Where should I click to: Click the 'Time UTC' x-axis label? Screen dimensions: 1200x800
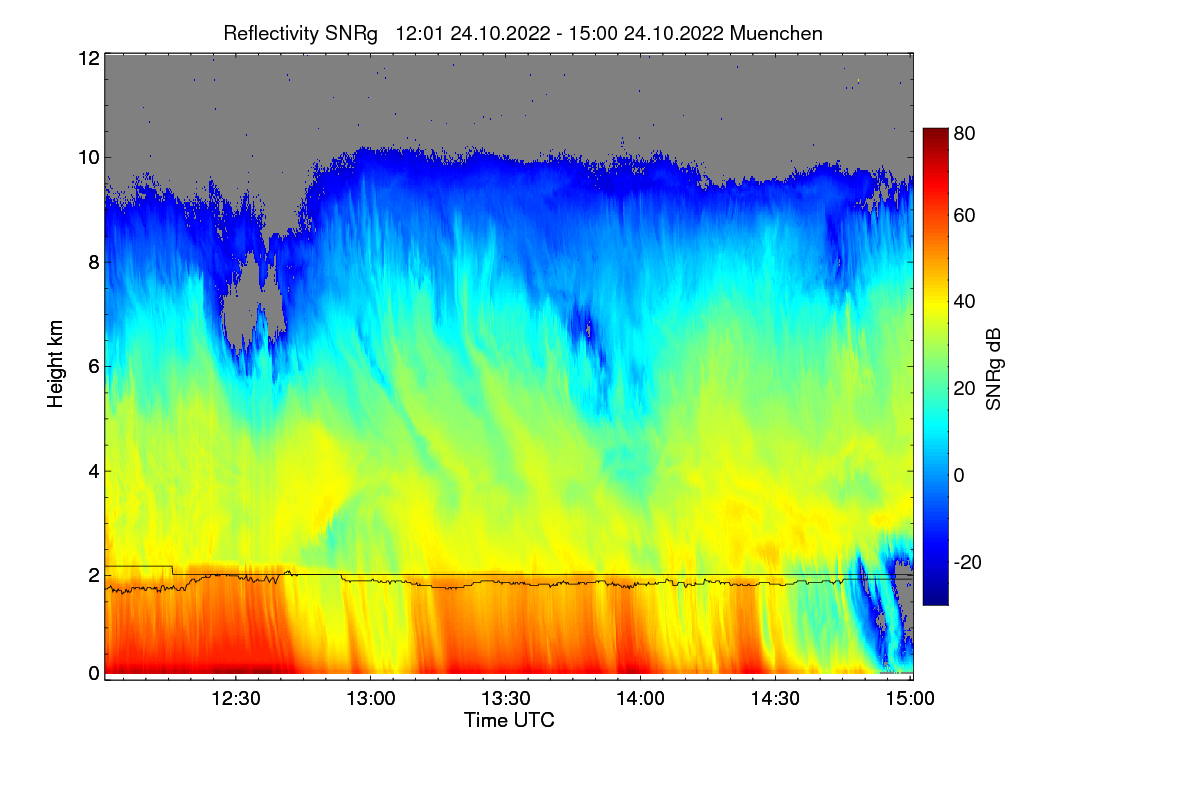[x=509, y=720]
